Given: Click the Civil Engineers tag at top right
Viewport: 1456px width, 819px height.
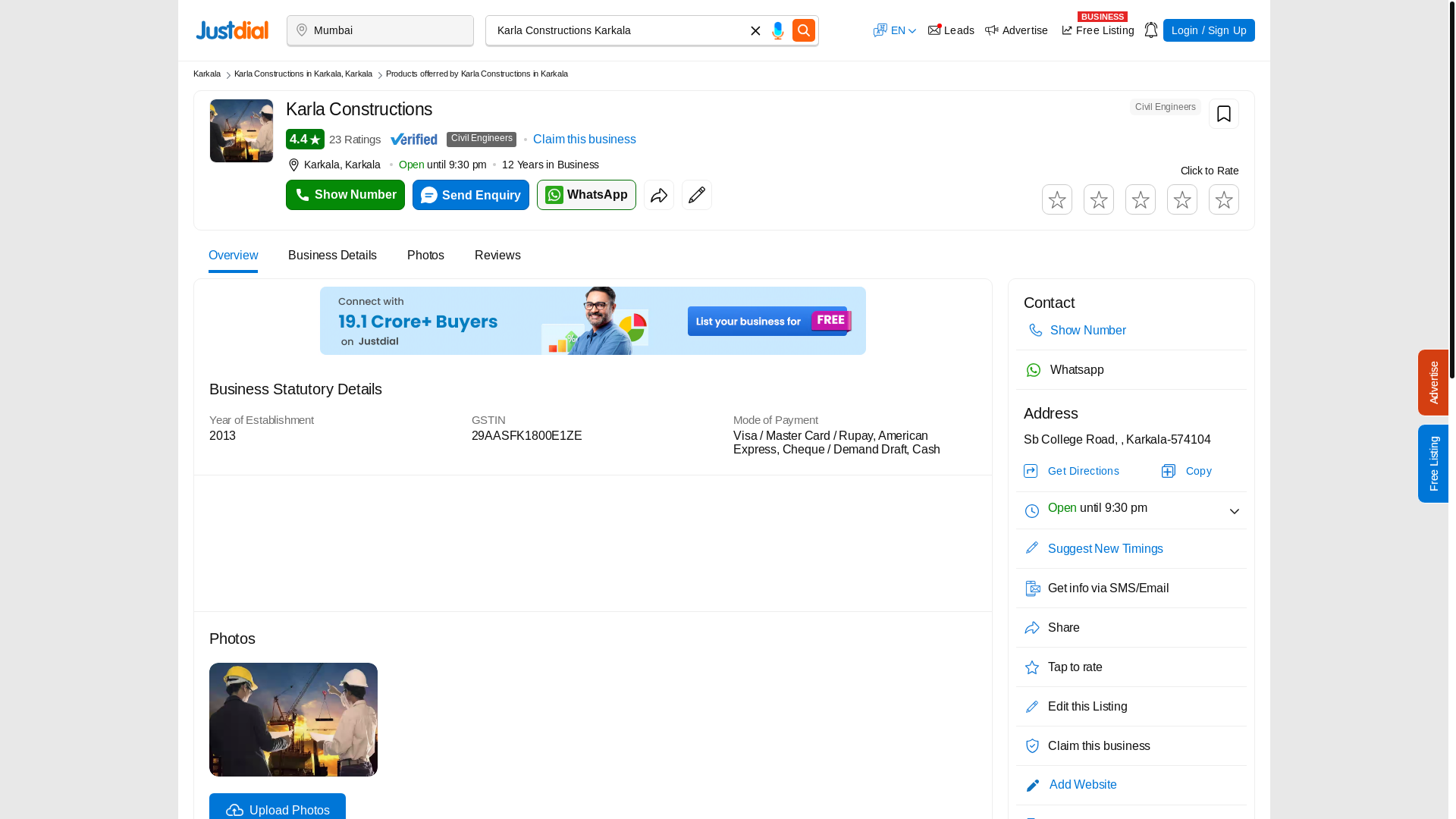Looking at the screenshot, I should [1166, 107].
